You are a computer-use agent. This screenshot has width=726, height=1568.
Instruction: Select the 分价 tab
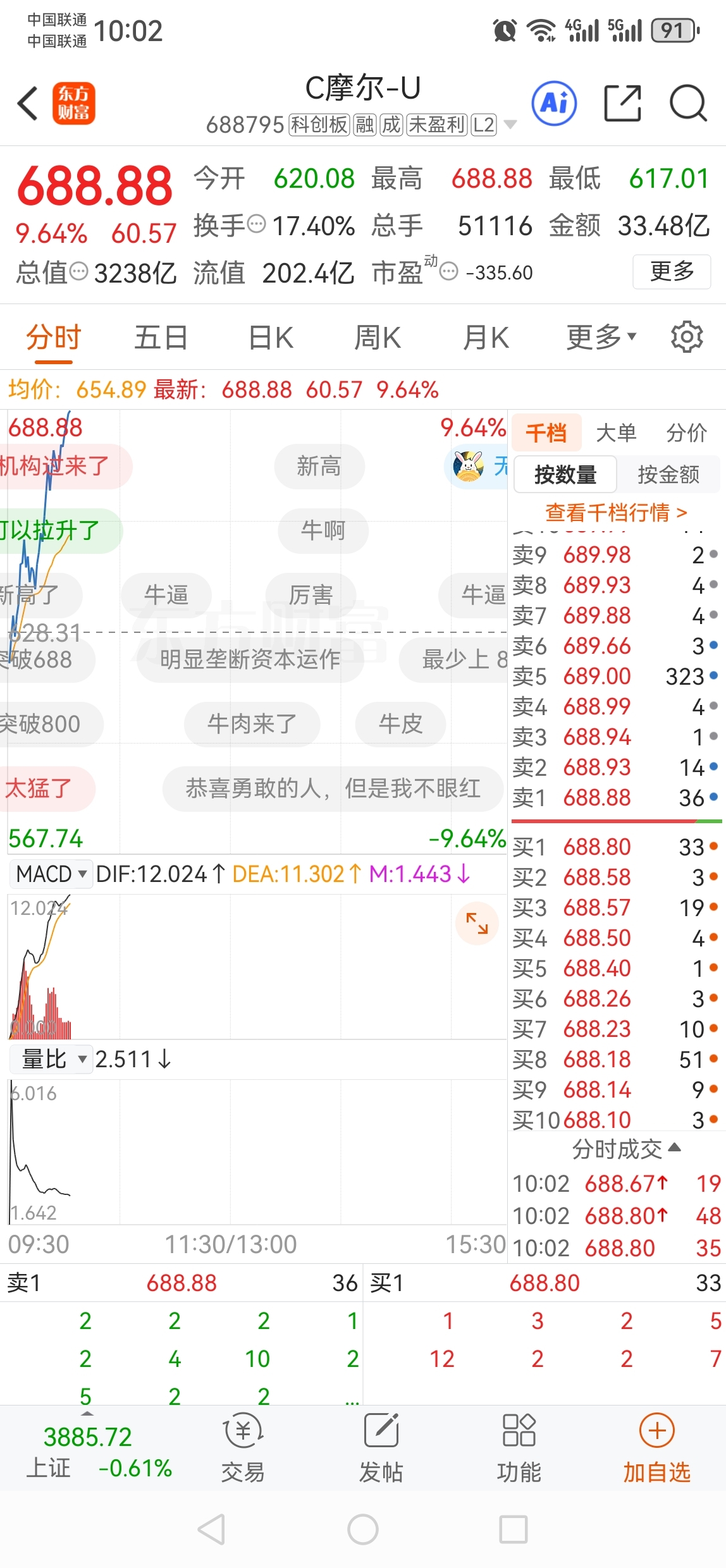click(687, 433)
